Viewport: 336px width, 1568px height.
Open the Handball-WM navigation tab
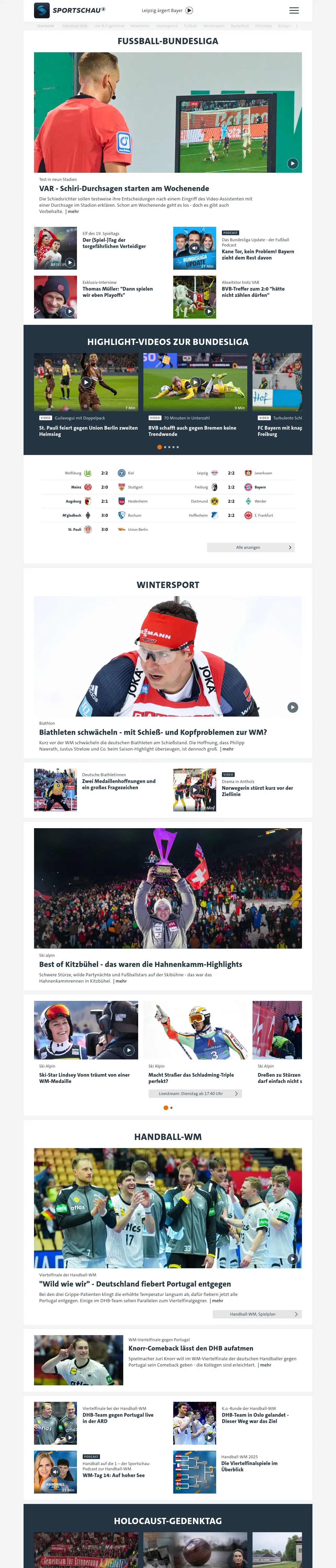click(x=75, y=26)
